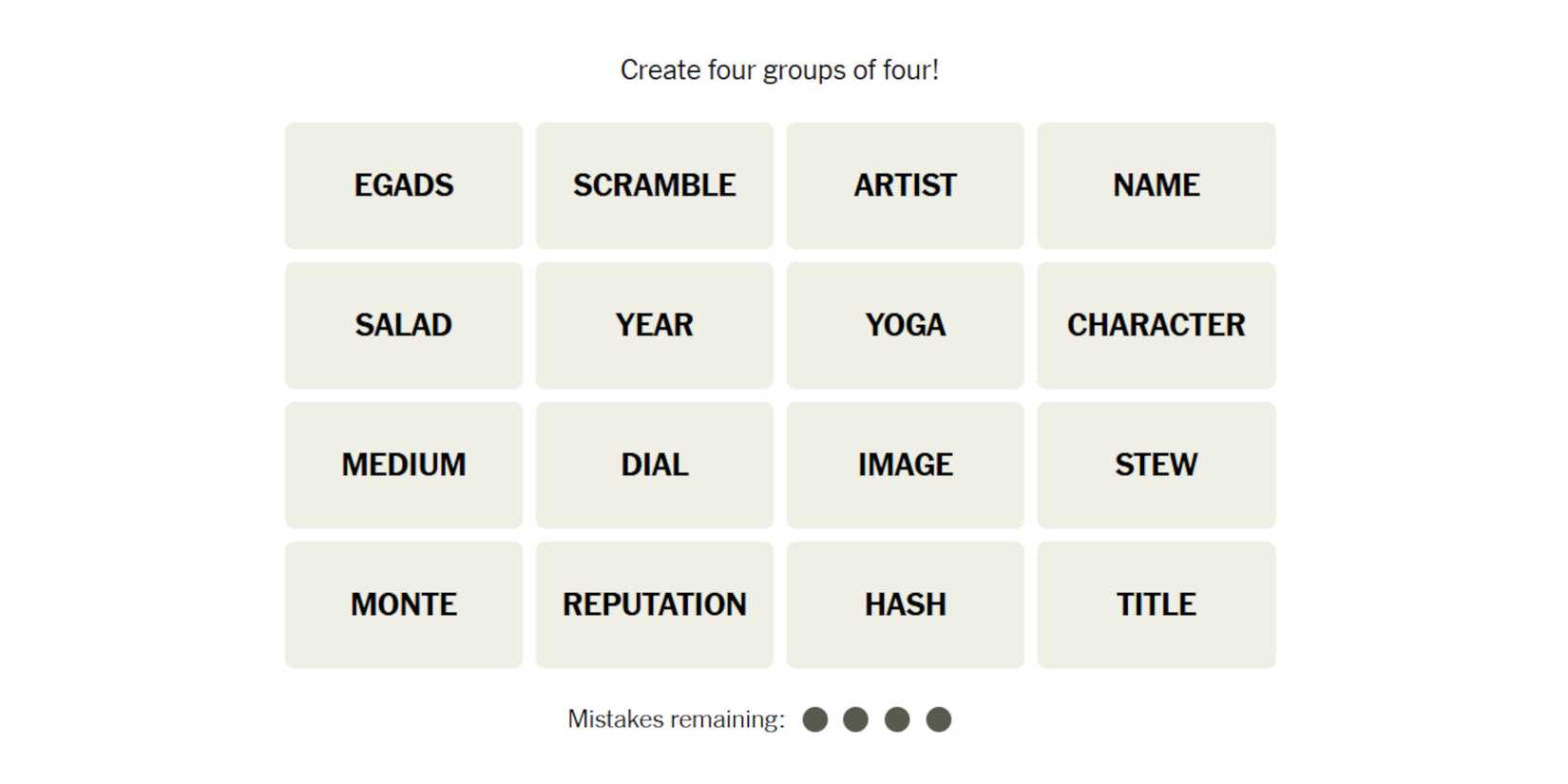The image size is (1568, 784).
Task: Pick the ARTIST tile
Action: pos(905,185)
